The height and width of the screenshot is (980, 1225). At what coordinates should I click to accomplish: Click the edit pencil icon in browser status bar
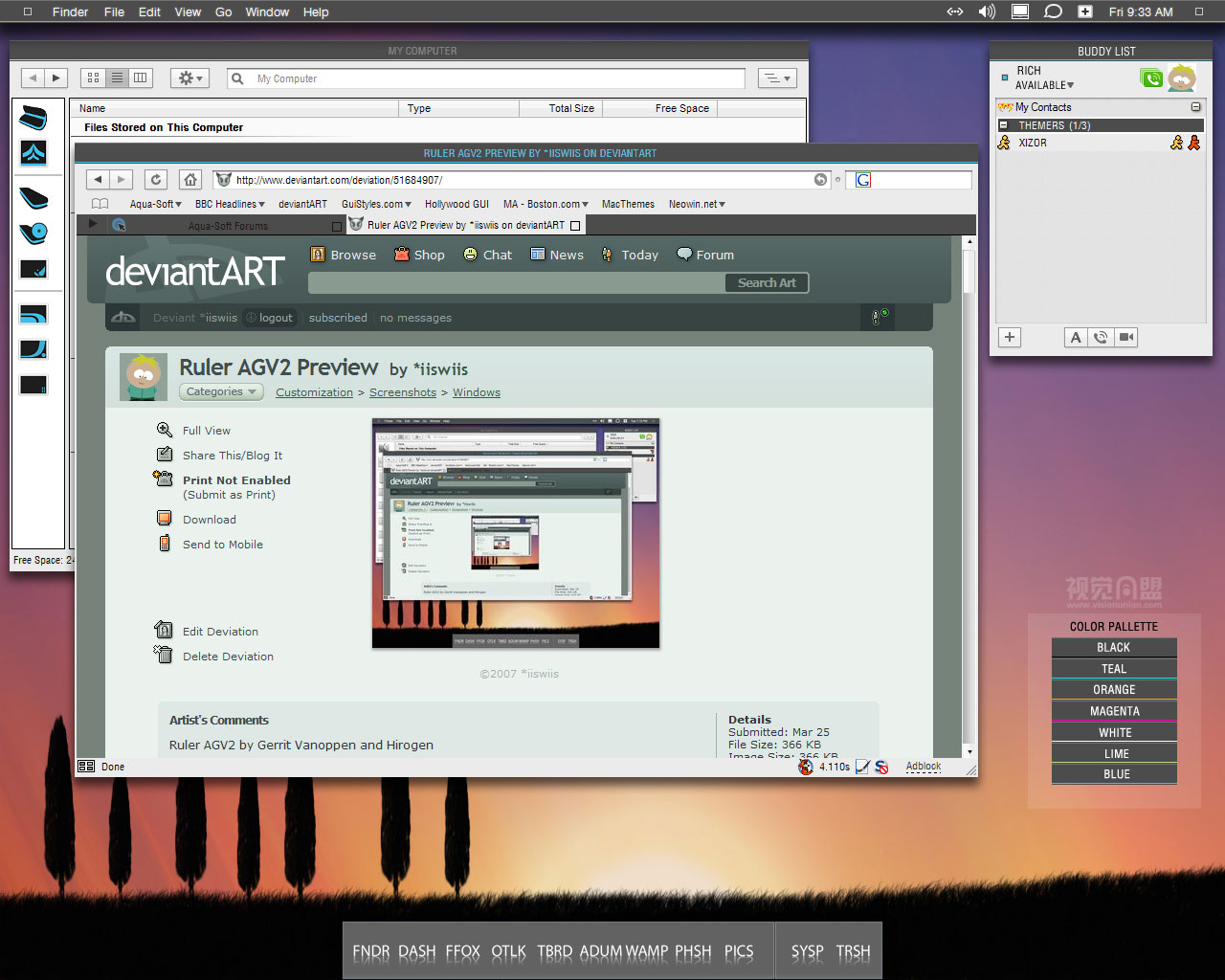(x=862, y=767)
